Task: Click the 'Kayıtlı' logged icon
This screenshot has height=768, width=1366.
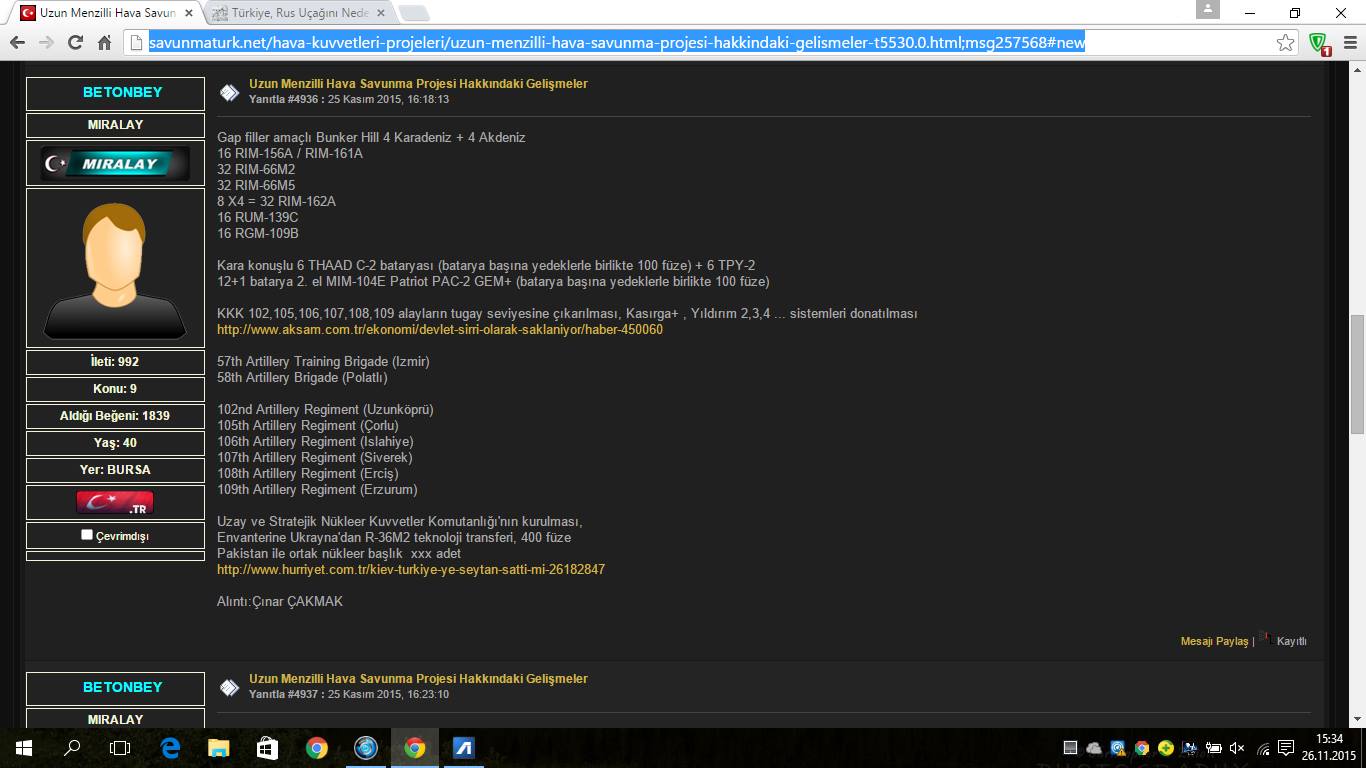Action: point(1266,638)
